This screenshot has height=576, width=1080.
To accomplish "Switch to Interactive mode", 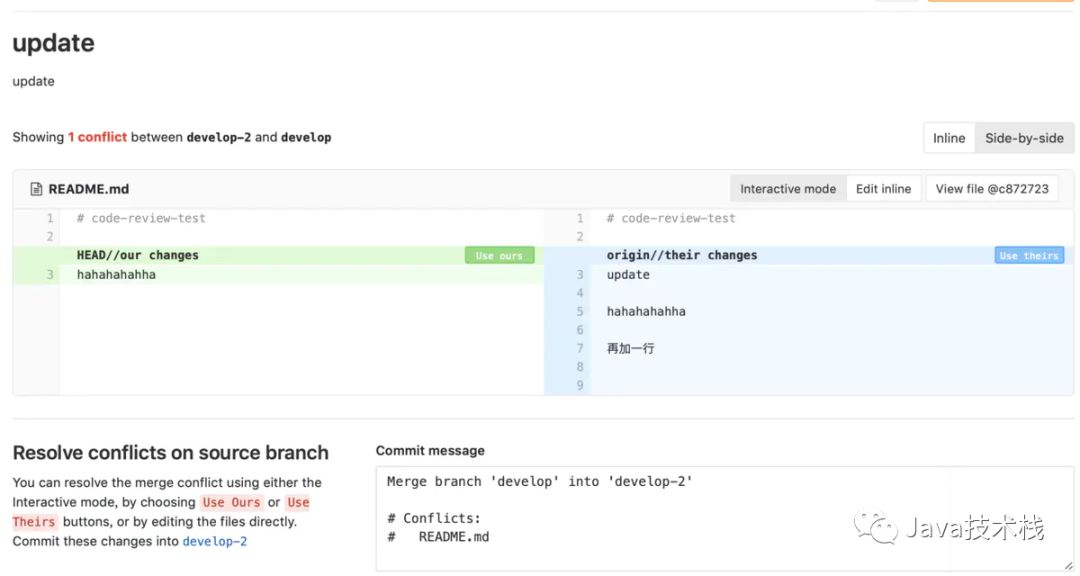I will (x=788, y=189).
